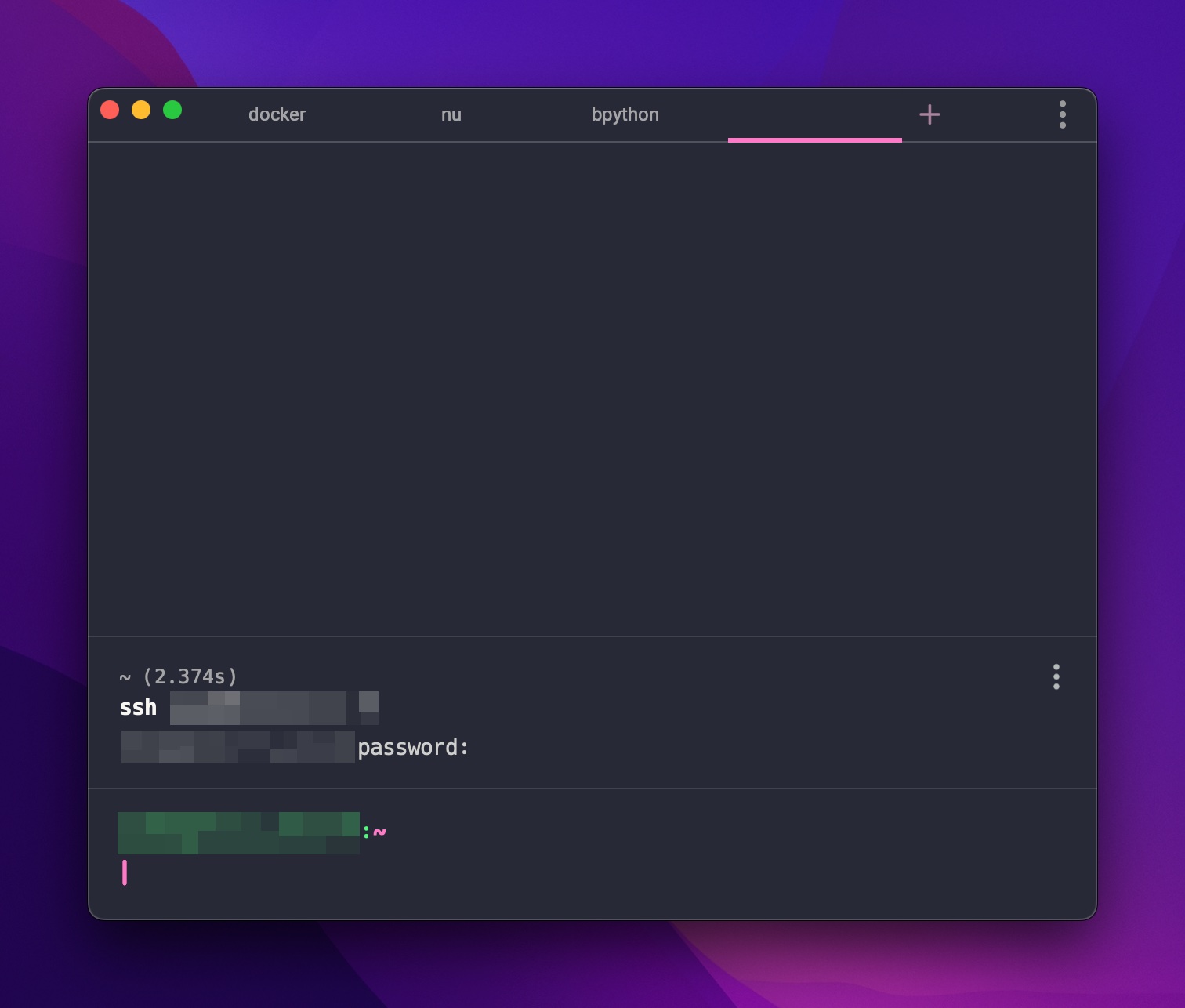This screenshot has width=1185, height=1008.
Task: Click the ssh command text in the block
Action: (137, 707)
